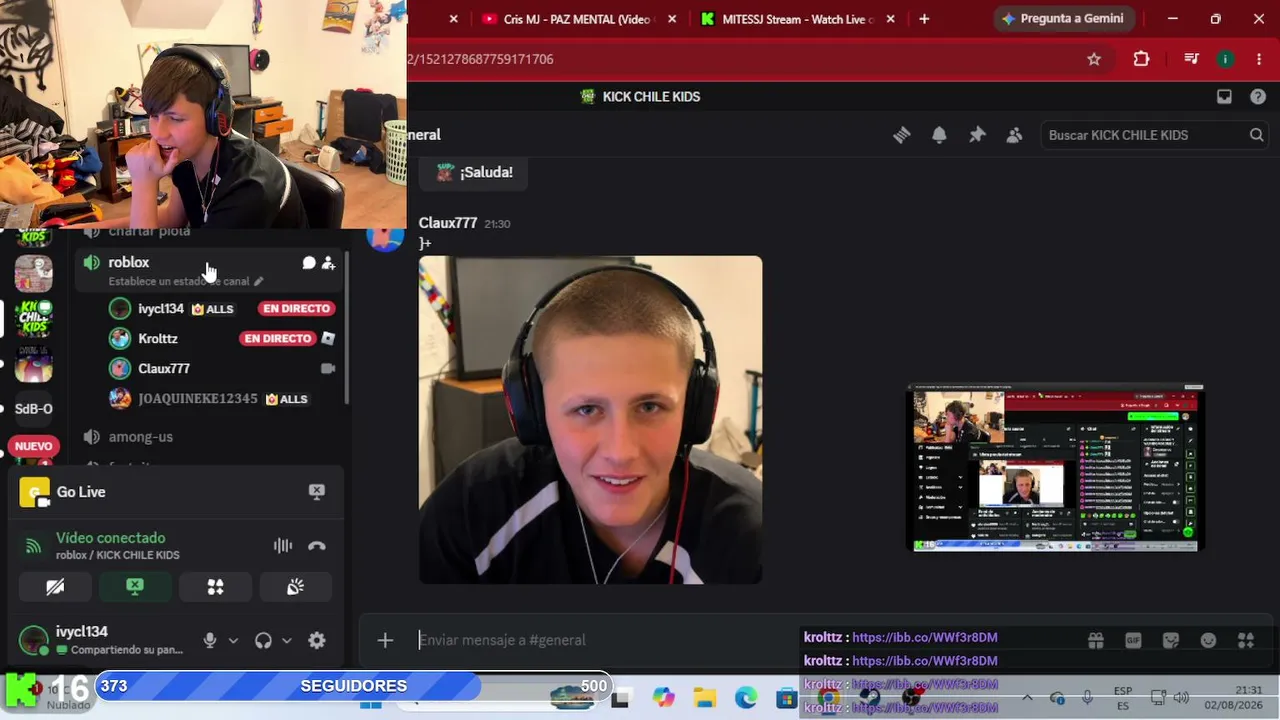
Task: Open the gift icon in message bar
Action: (1096, 640)
